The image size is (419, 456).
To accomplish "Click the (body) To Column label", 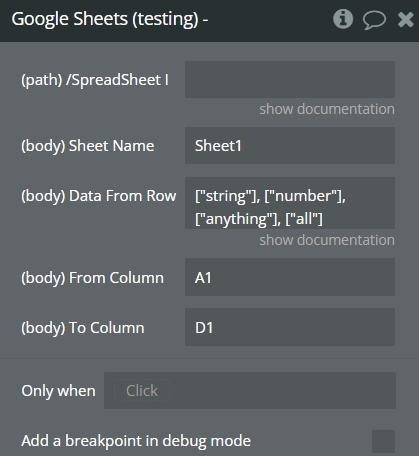I will click(83, 328).
